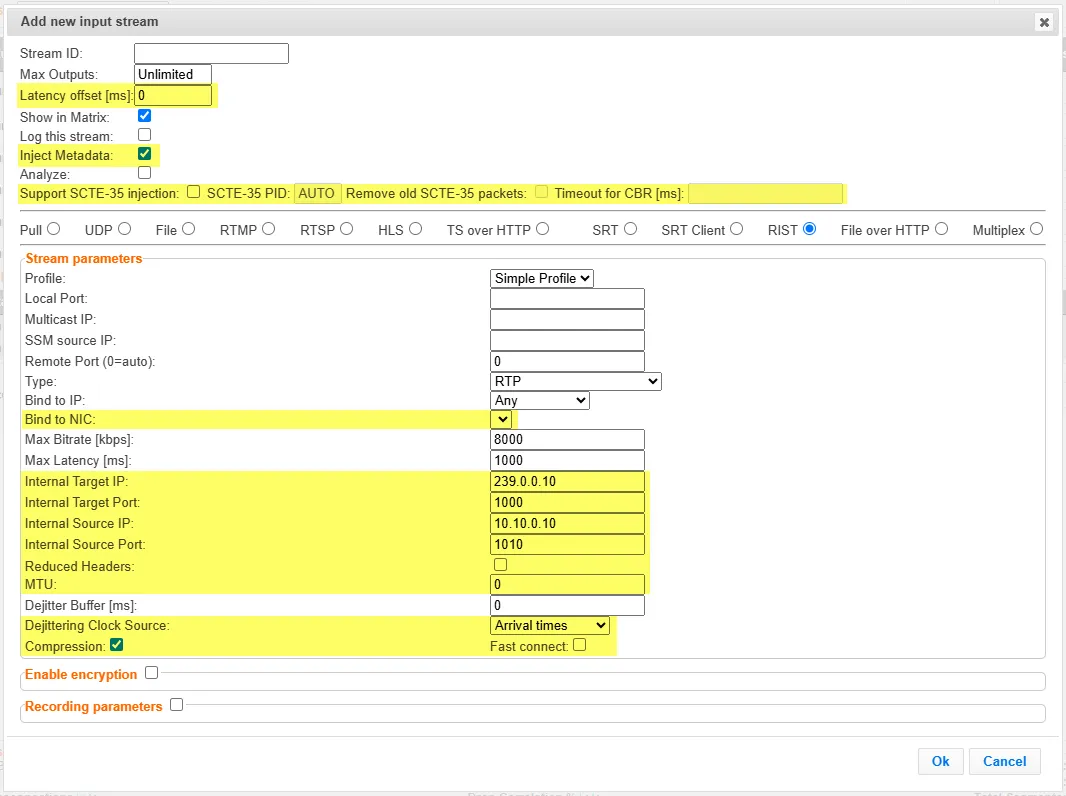This screenshot has width=1066, height=796.
Task: Check Support SCTE-35 injection
Action: point(194,192)
